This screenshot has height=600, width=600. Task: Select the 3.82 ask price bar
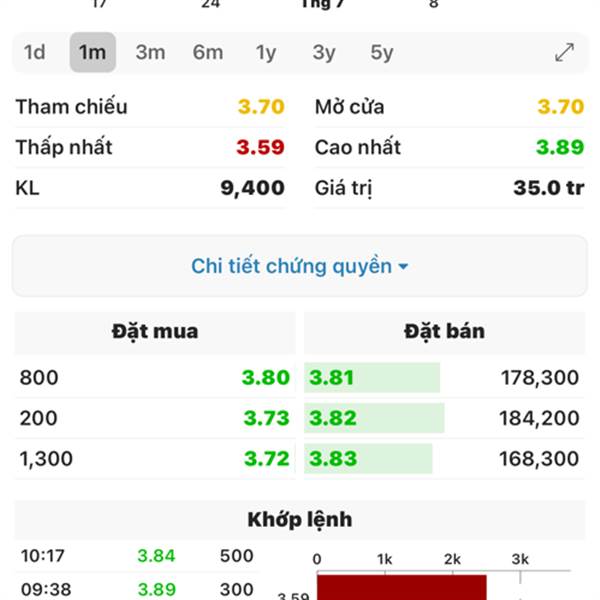tap(374, 418)
